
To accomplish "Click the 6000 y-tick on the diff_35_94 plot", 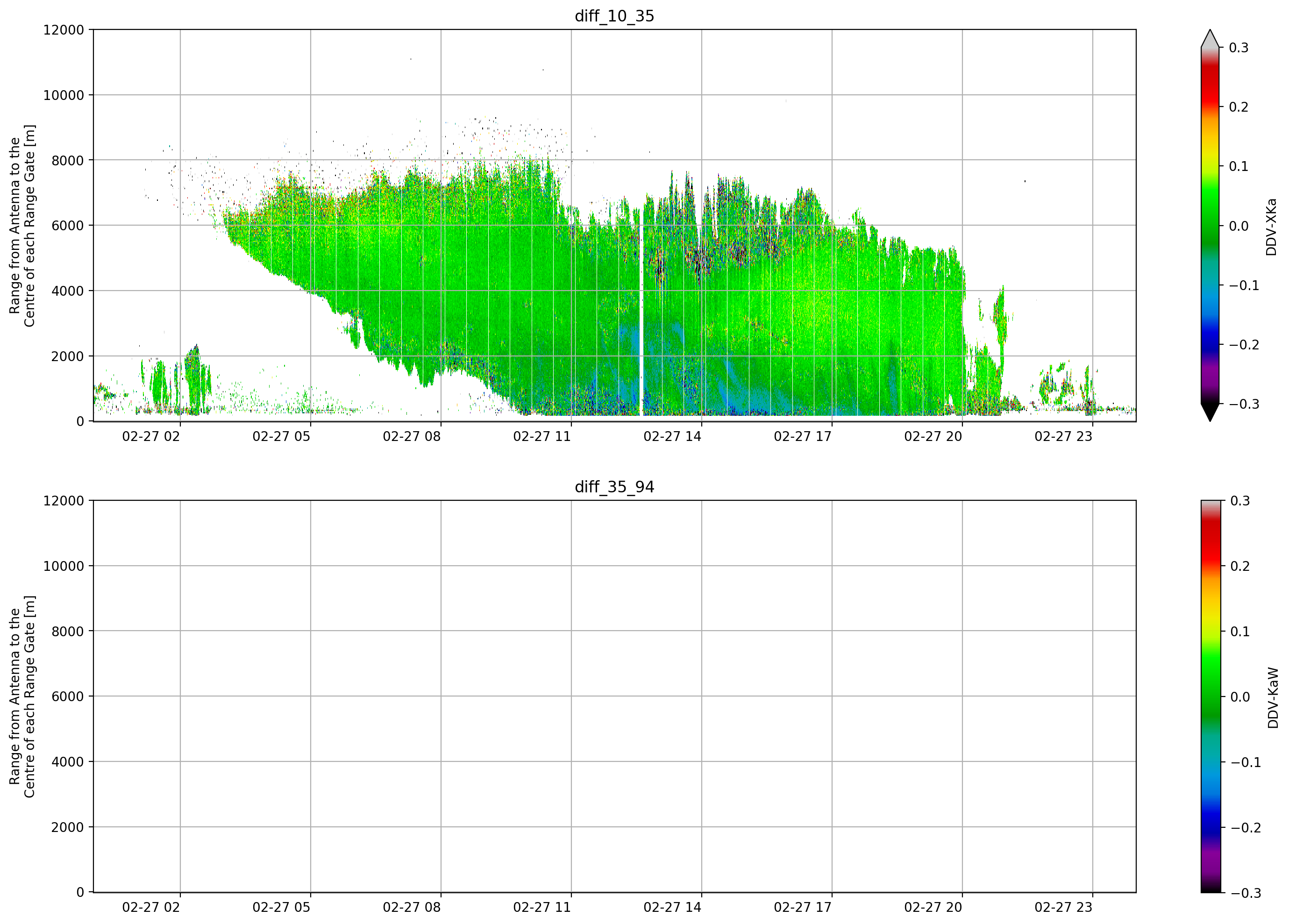I will pyautogui.click(x=68, y=697).
